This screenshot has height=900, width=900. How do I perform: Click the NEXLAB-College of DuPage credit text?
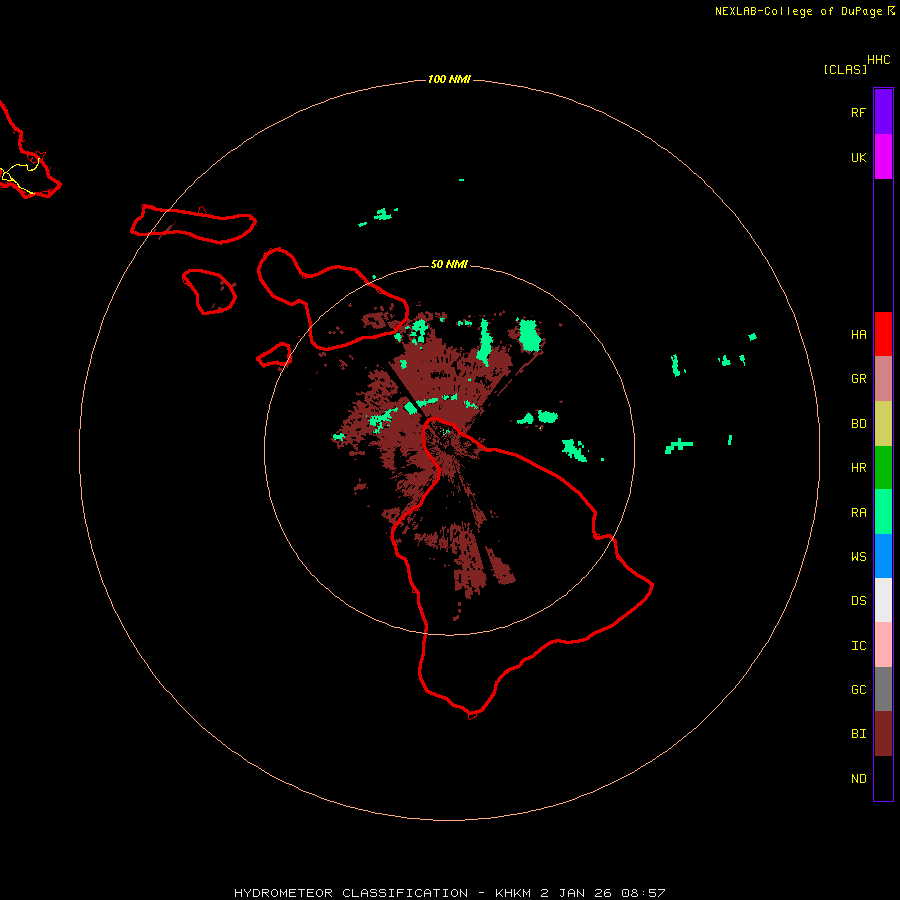pos(798,11)
